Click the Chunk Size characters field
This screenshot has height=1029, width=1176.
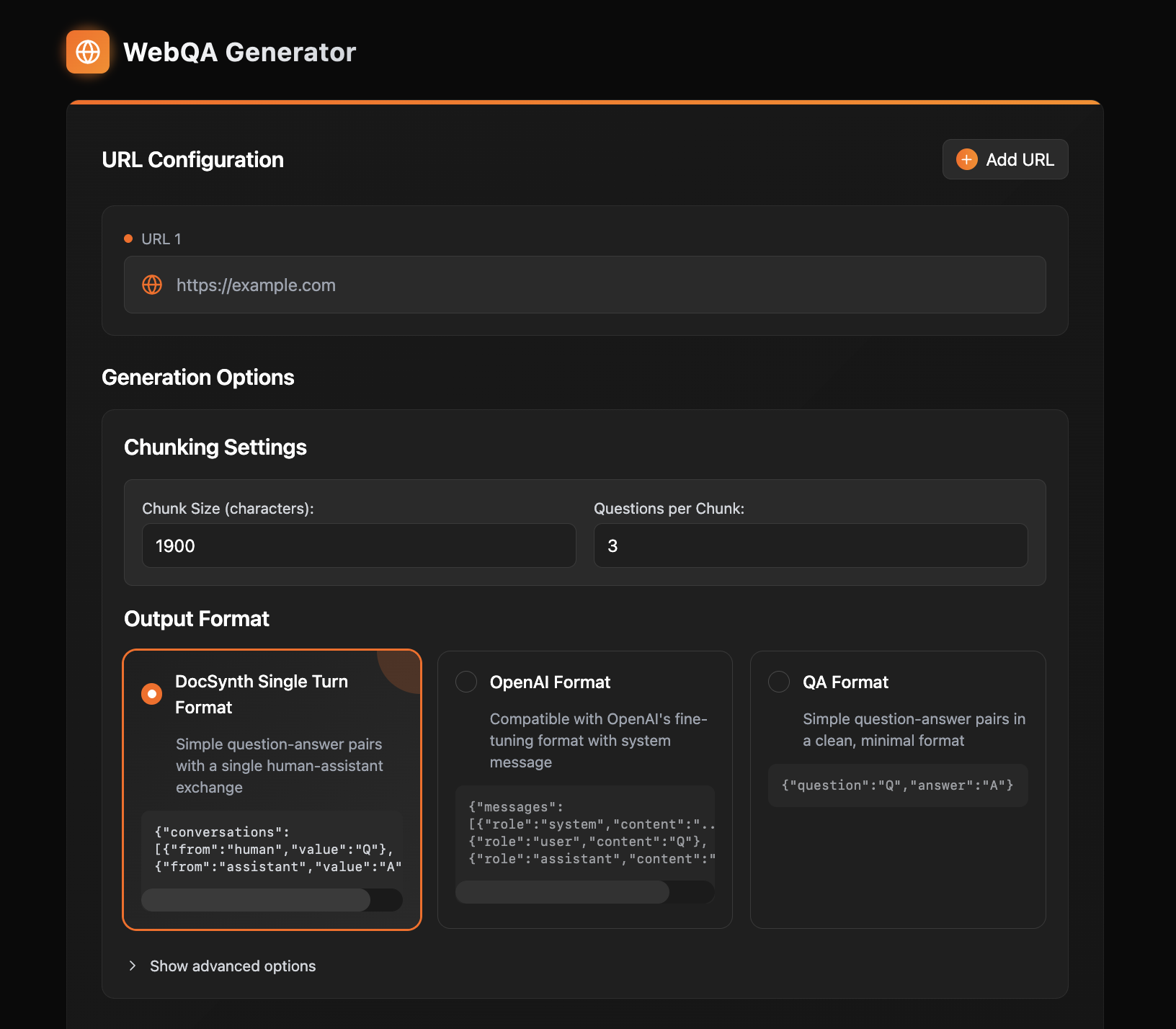(x=359, y=545)
